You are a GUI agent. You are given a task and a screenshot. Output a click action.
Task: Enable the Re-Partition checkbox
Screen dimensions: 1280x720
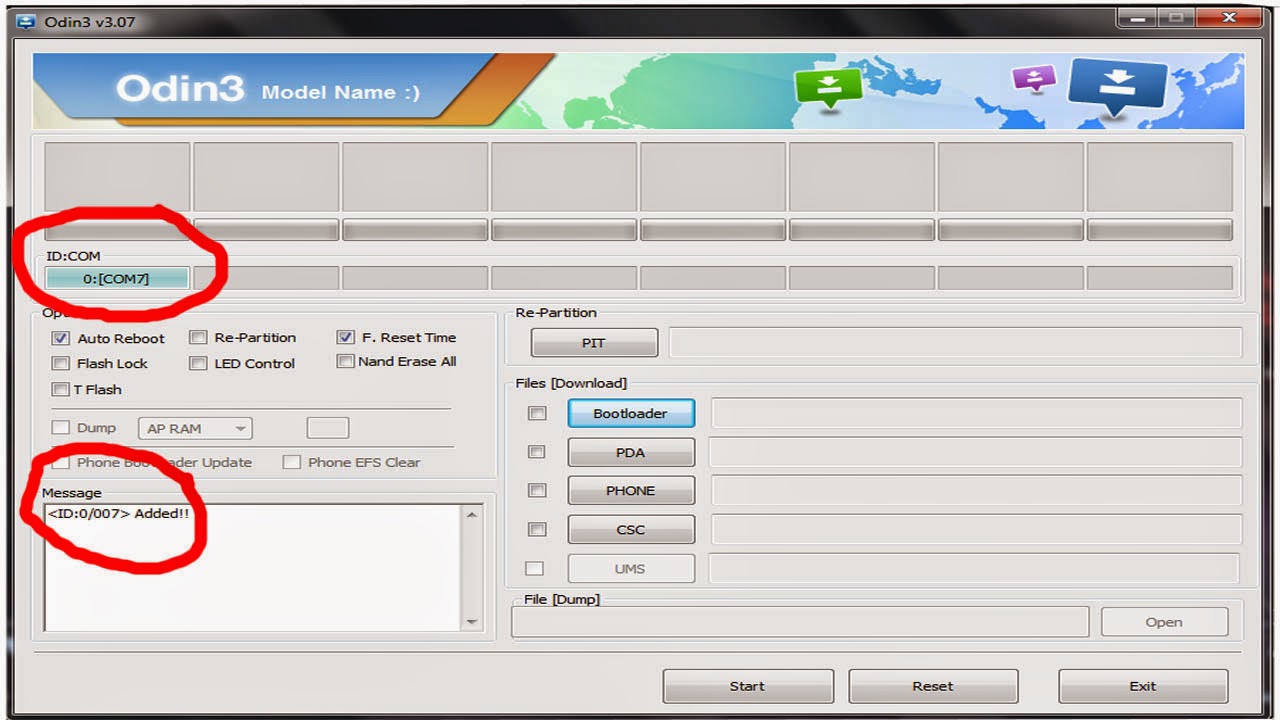coord(198,337)
